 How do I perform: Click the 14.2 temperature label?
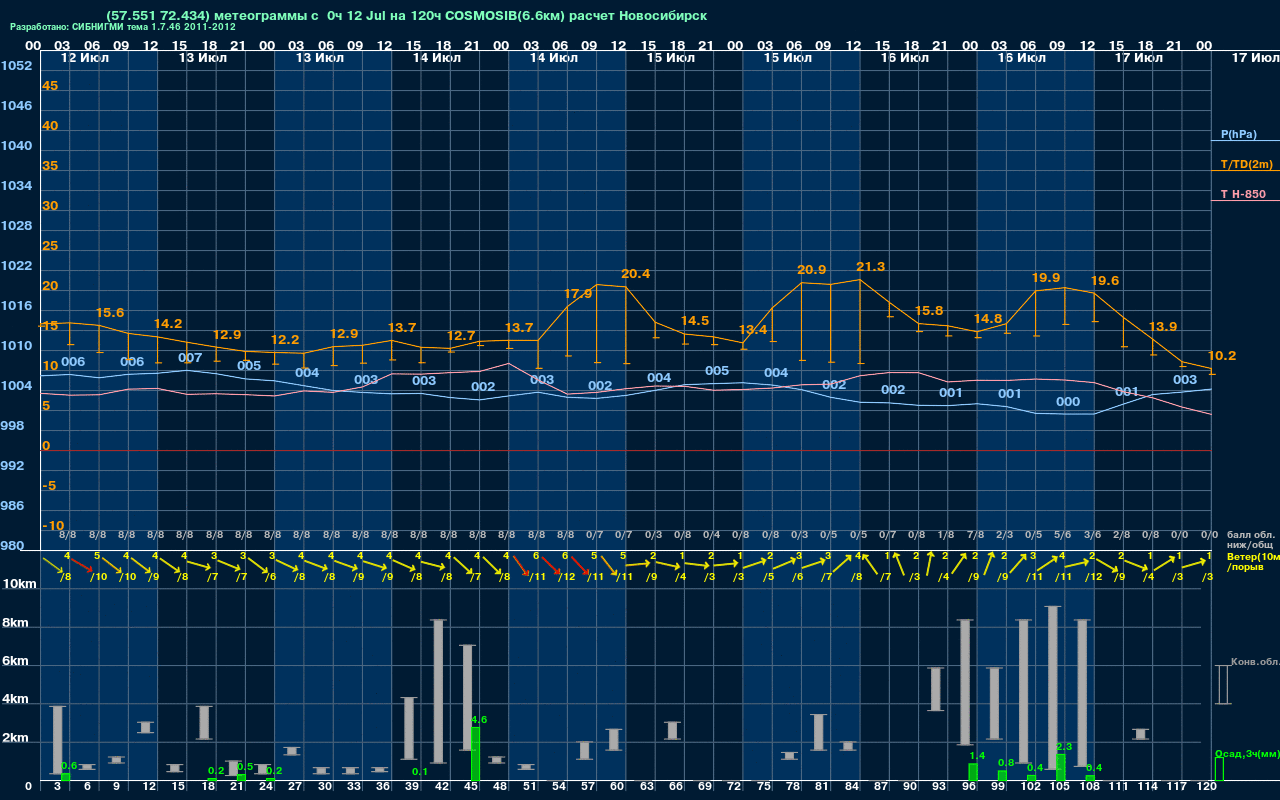[x=168, y=324]
